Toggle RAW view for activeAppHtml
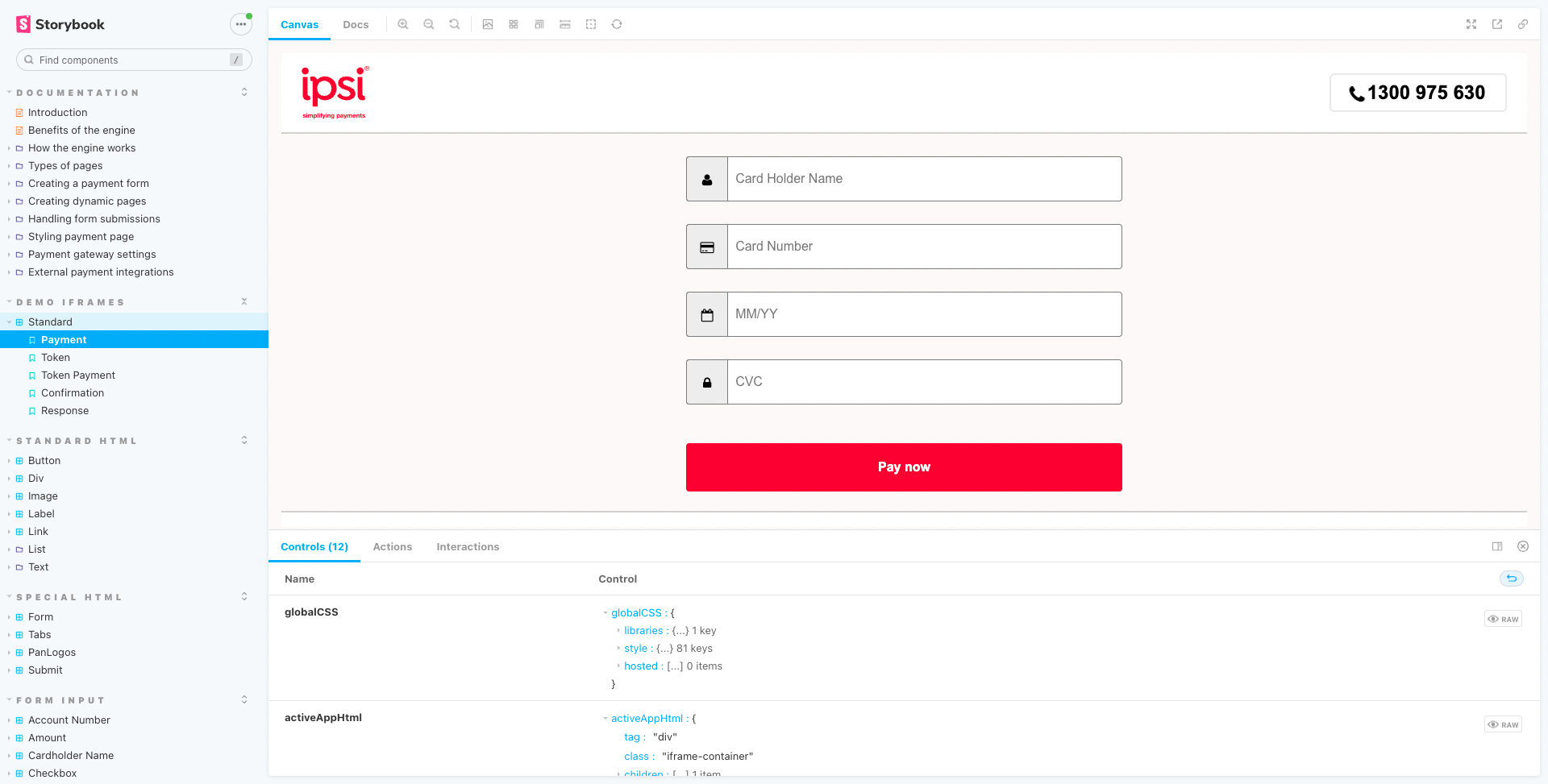 pyautogui.click(x=1503, y=724)
